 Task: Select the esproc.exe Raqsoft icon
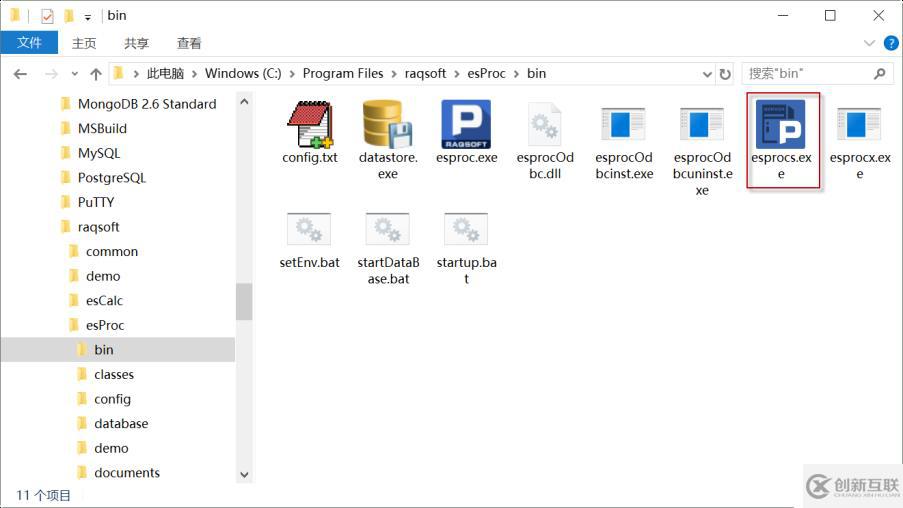pos(466,124)
